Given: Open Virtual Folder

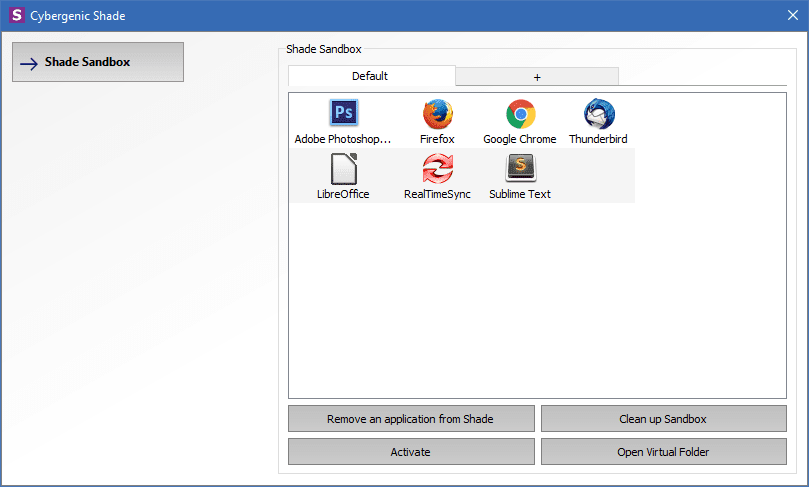Looking at the screenshot, I should pos(664,451).
